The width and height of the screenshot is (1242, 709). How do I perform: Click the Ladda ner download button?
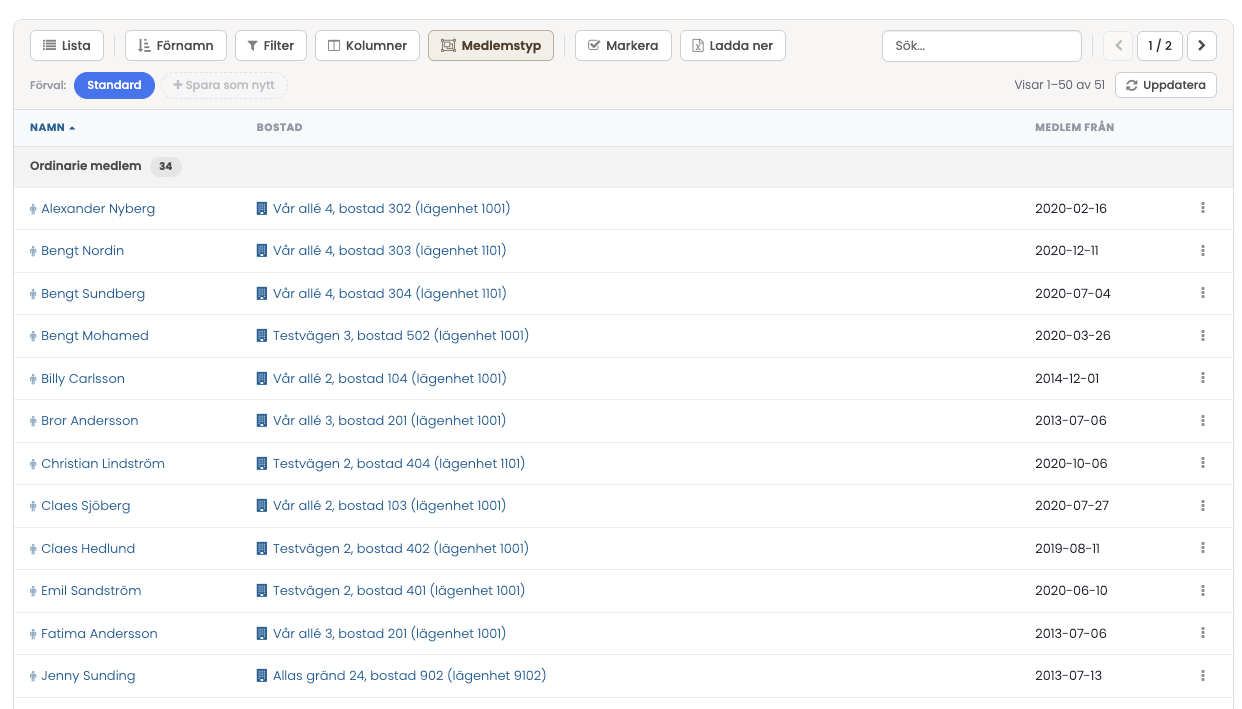733,46
